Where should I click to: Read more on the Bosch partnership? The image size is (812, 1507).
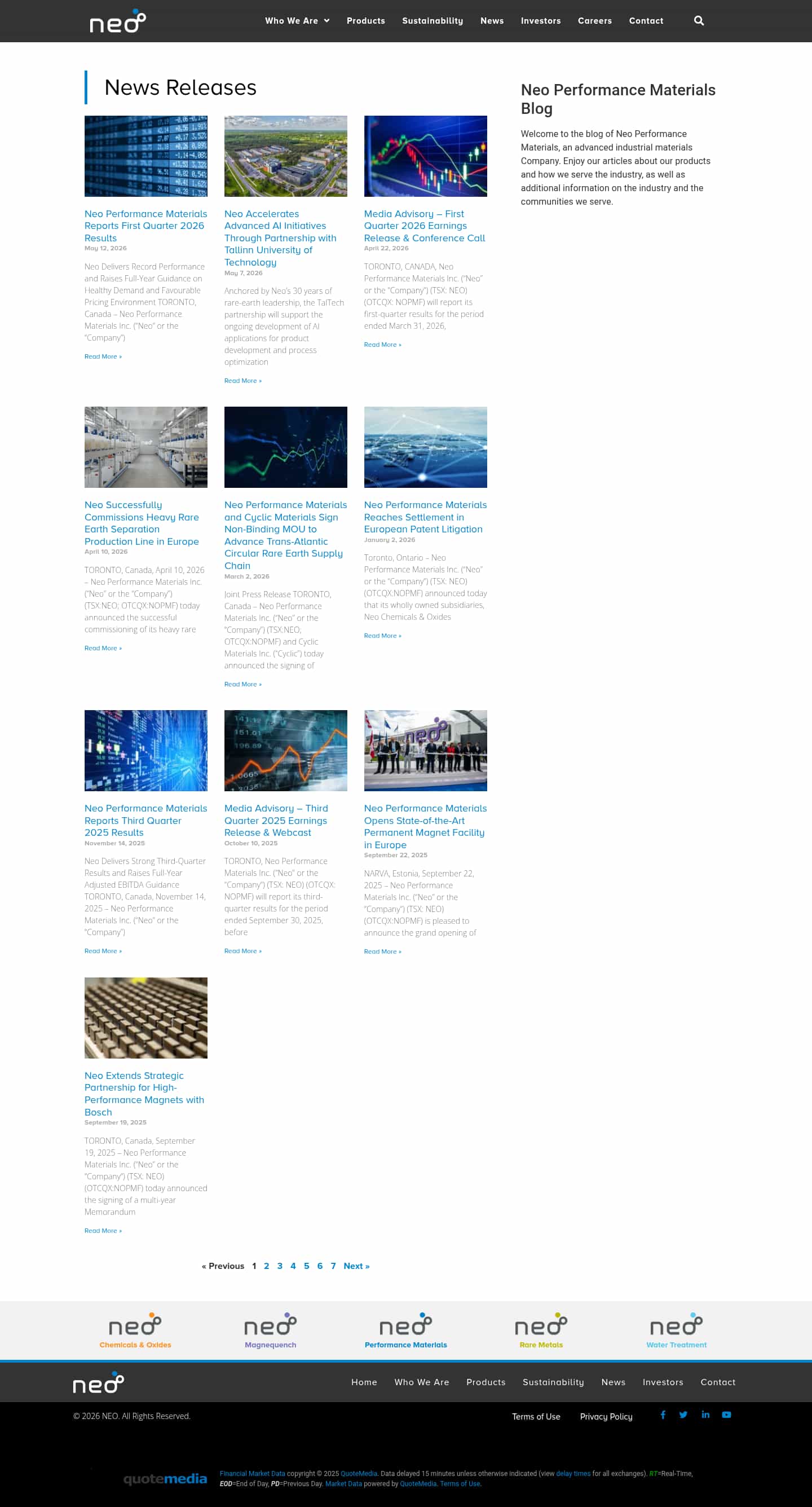pyautogui.click(x=103, y=1231)
